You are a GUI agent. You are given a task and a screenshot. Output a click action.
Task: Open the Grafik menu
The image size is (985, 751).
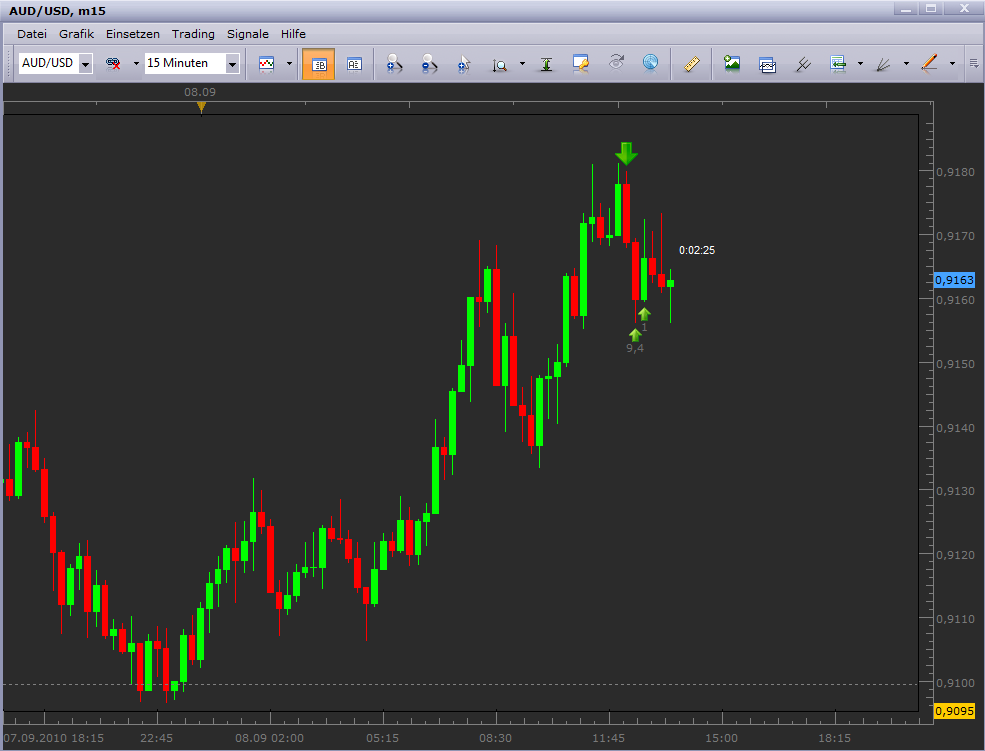click(x=76, y=34)
